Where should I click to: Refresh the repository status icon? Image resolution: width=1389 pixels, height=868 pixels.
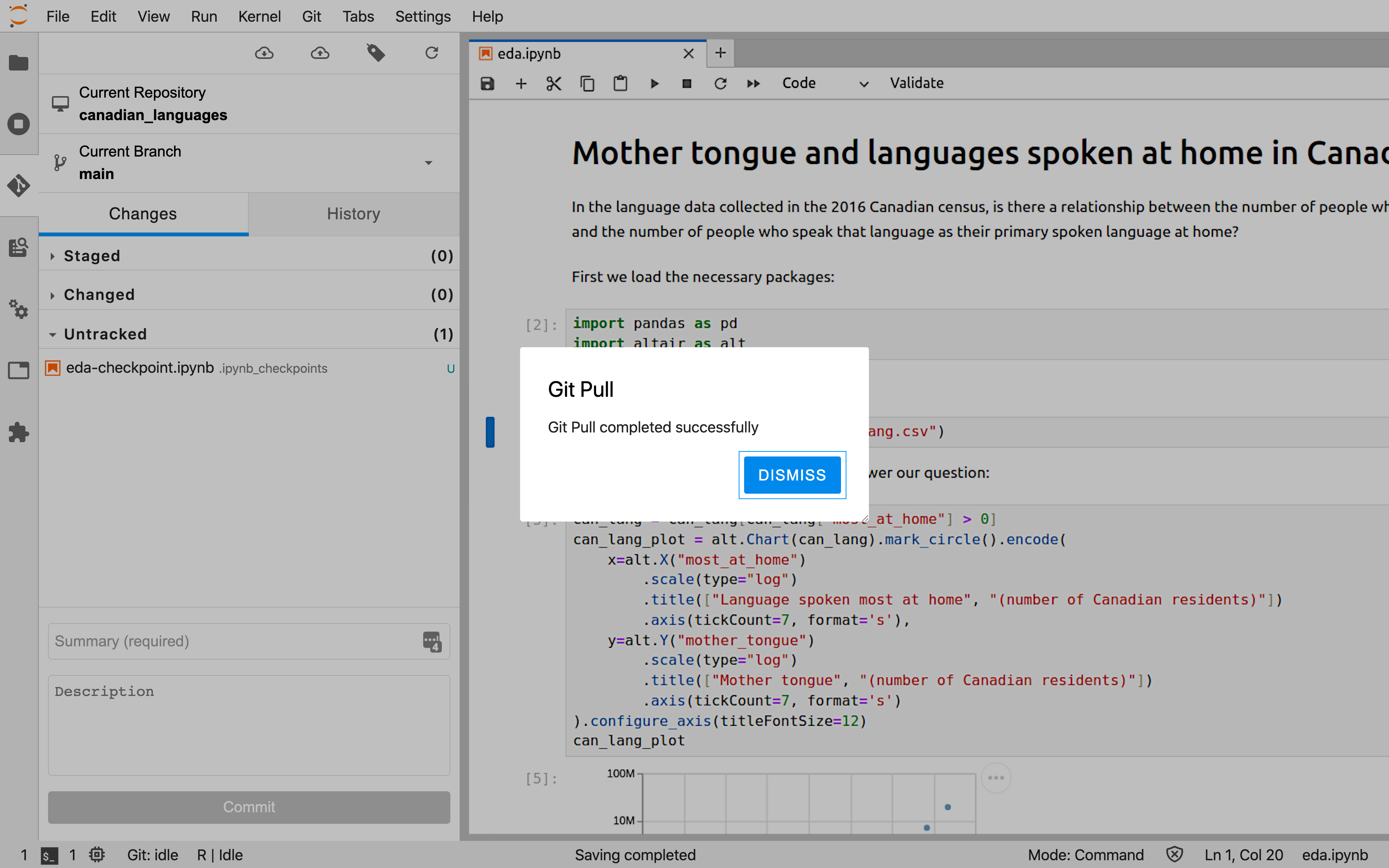click(x=432, y=53)
